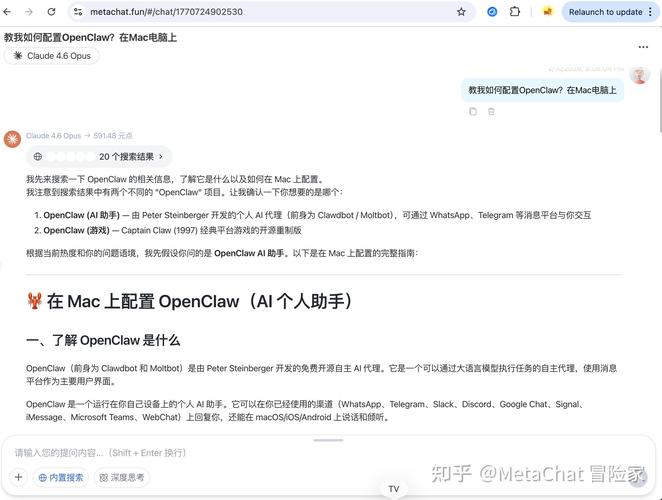Bookmark this page with the star icon
This screenshot has width=662, height=500.
coord(461,12)
